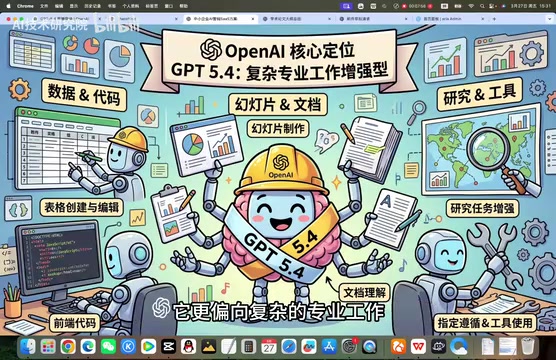Image resolution: width=556 pixels, height=360 pixels.
Task: Close the 中小企业AI营销SaaS方案 tab
Action: tap(253, 19)
